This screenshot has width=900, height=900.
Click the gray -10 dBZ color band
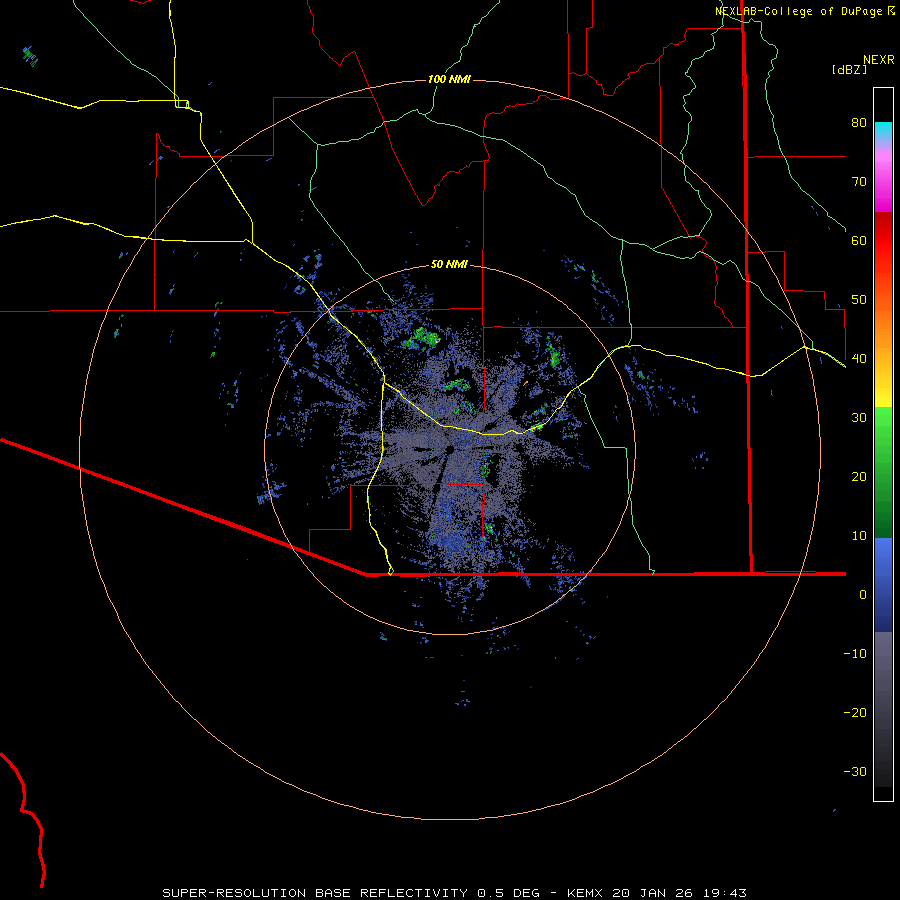[x=883, y=654]
